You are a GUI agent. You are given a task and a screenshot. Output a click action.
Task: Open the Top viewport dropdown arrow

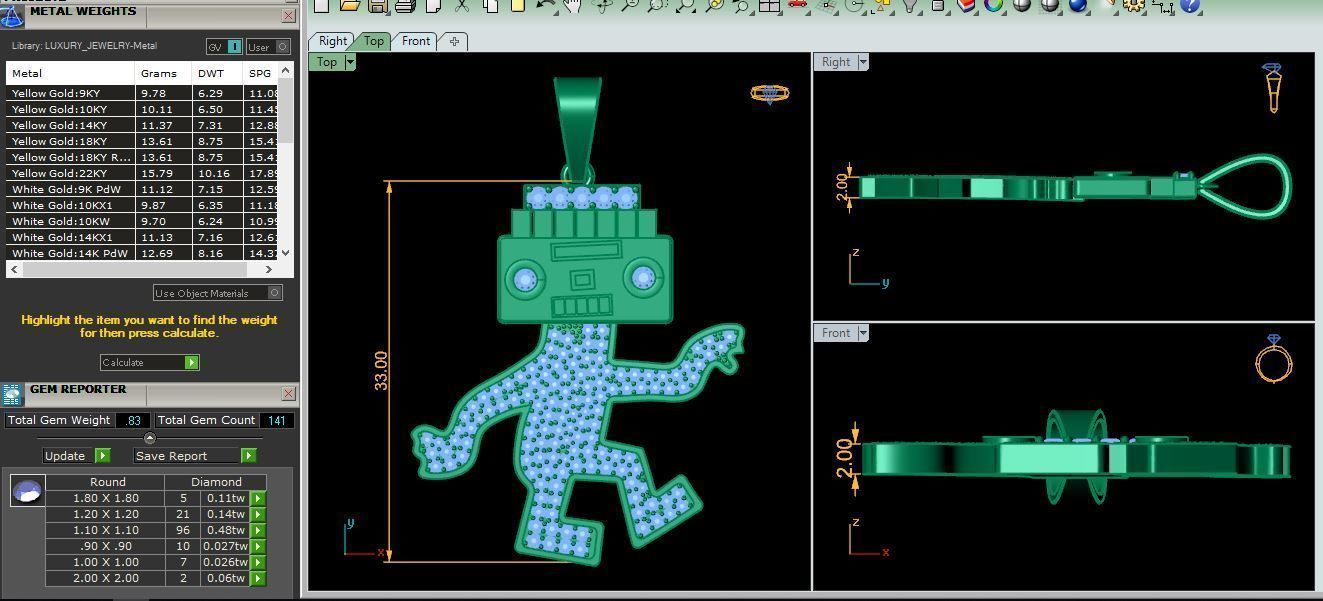350,62
